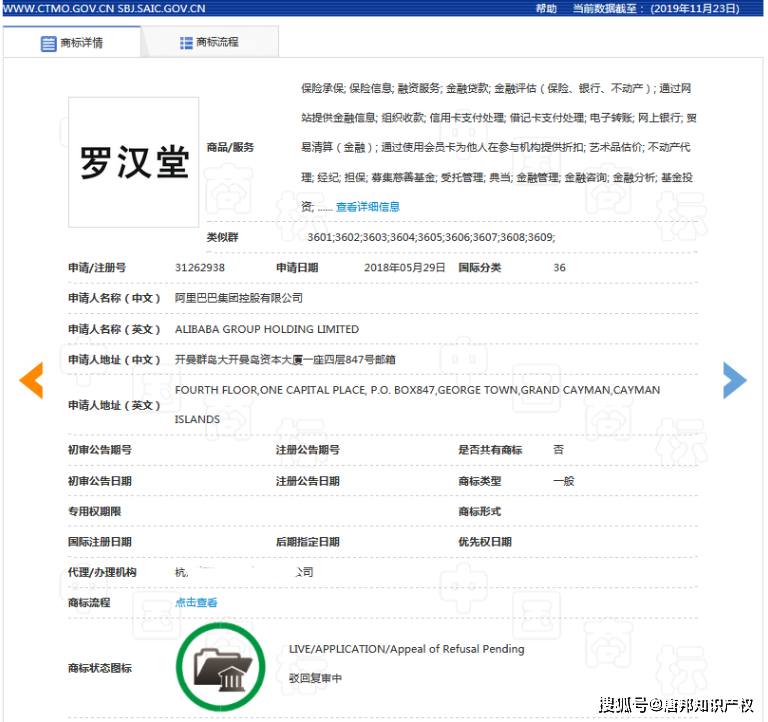Image resolution: width=768 pixels, height=722 pixels.
Task: Click the application date 2018年05月29日
Action: click(404, 268)
